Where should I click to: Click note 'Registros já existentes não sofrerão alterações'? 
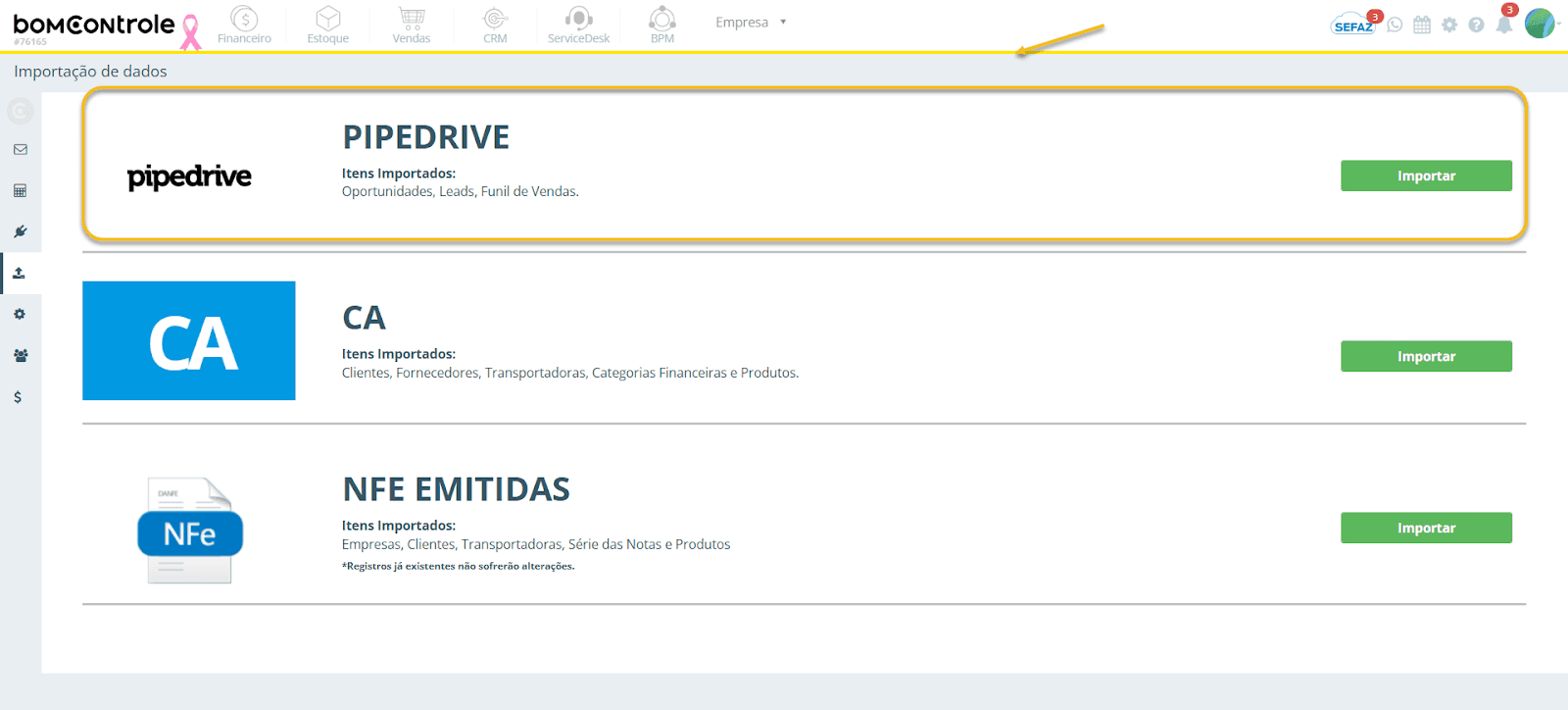tap(459, 566)
